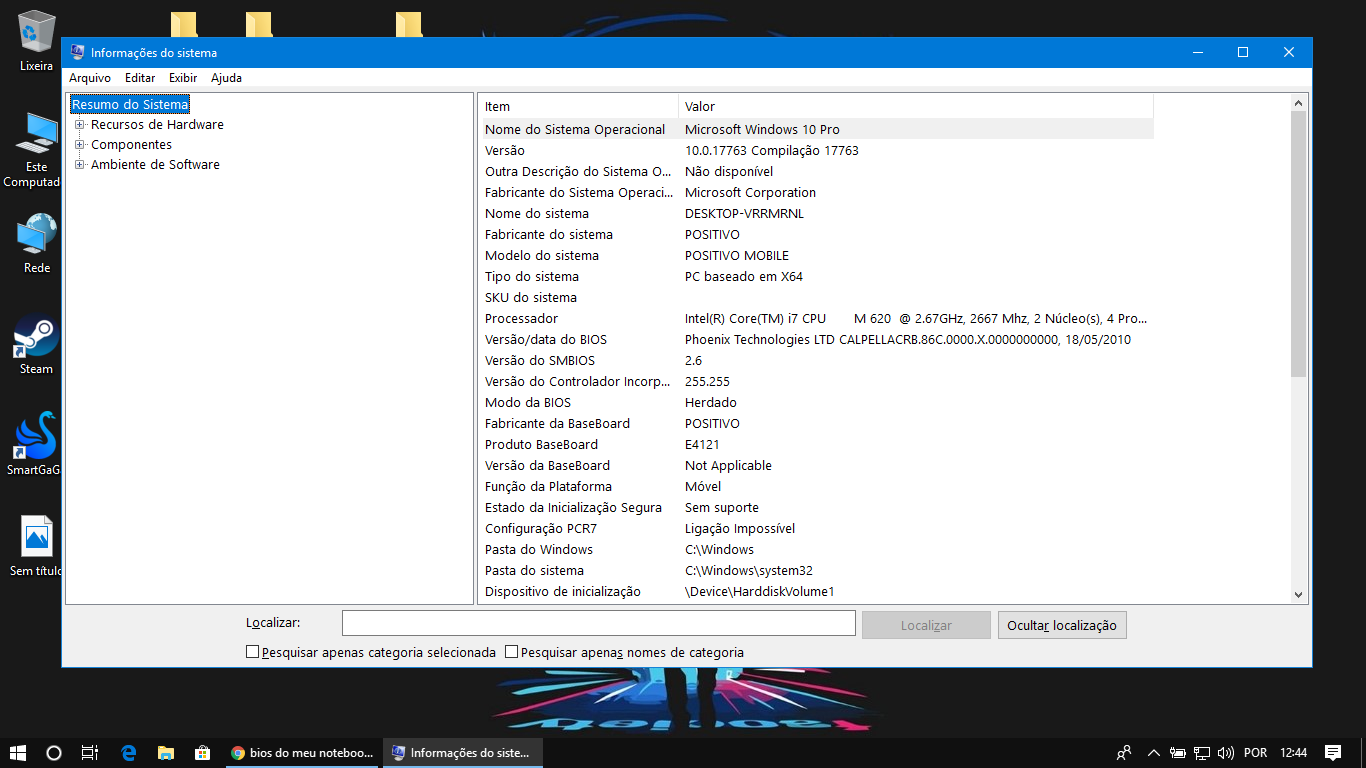Focus the Localizar search field

[x=598, y=624]
